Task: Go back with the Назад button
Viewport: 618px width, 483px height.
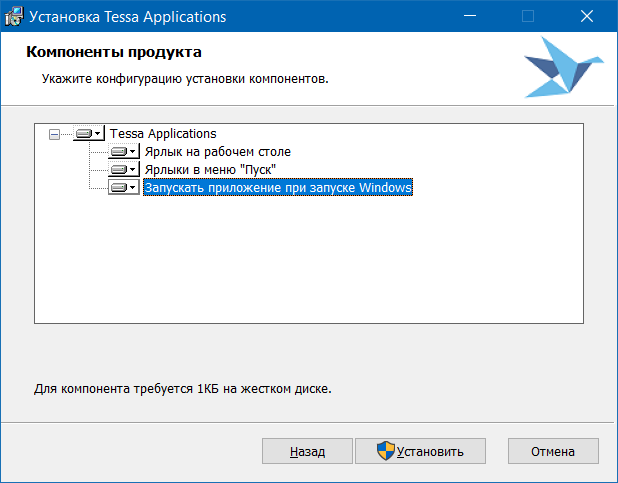Action: [x=307, y=451]
